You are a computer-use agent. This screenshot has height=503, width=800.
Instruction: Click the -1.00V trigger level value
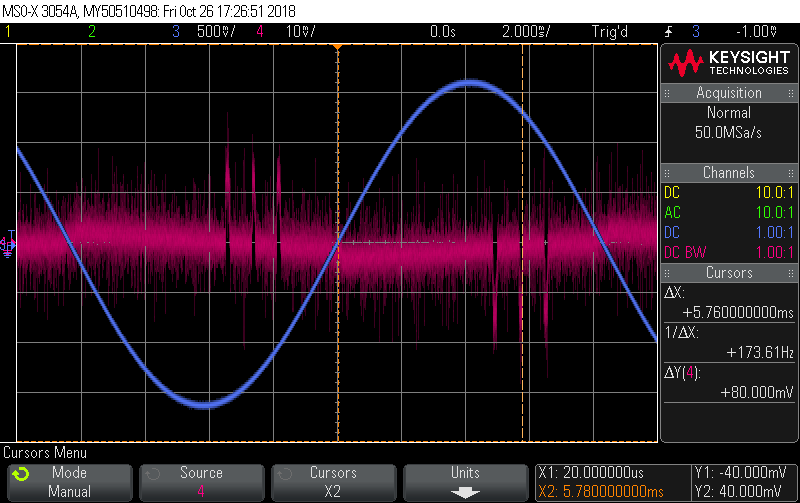[757, 32]
